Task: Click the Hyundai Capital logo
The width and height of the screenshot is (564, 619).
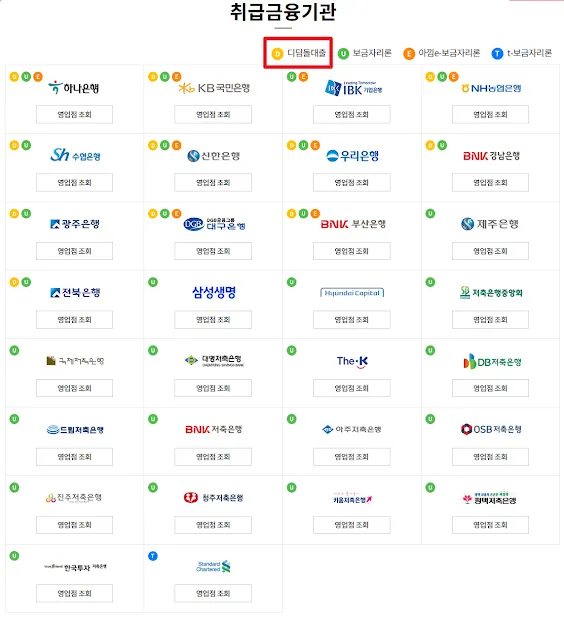Action: [352, 293]
